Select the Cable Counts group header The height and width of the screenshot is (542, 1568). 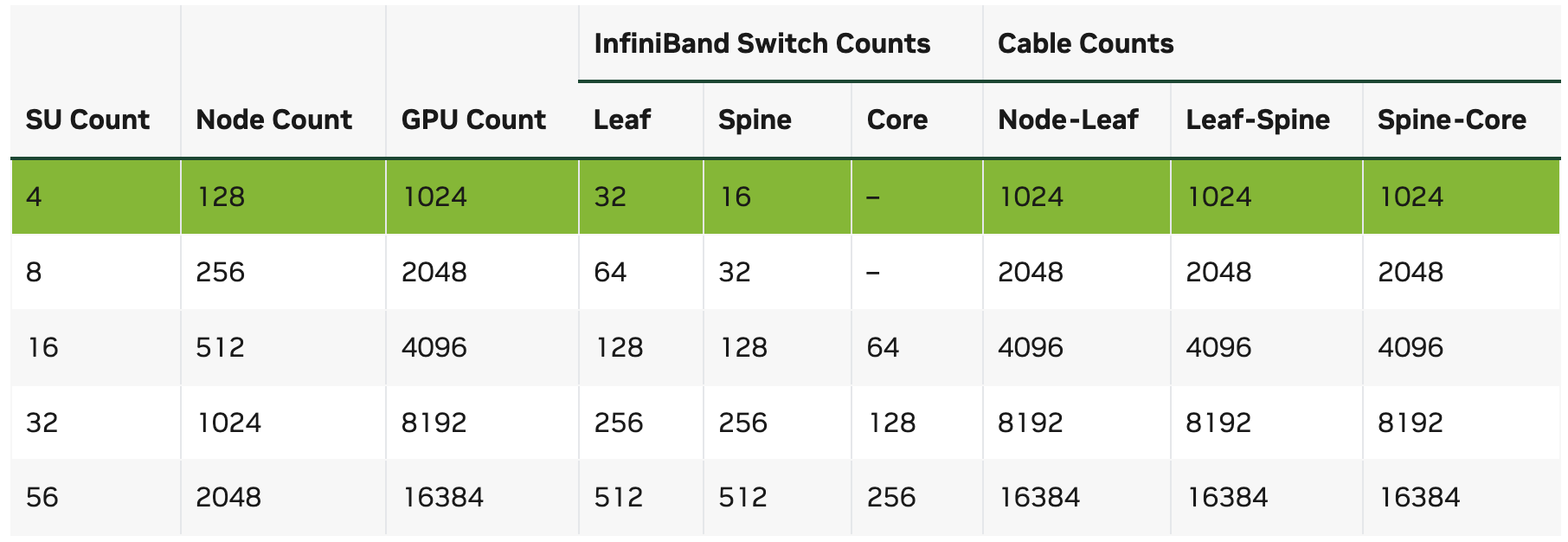click(x=1085, y=43)
